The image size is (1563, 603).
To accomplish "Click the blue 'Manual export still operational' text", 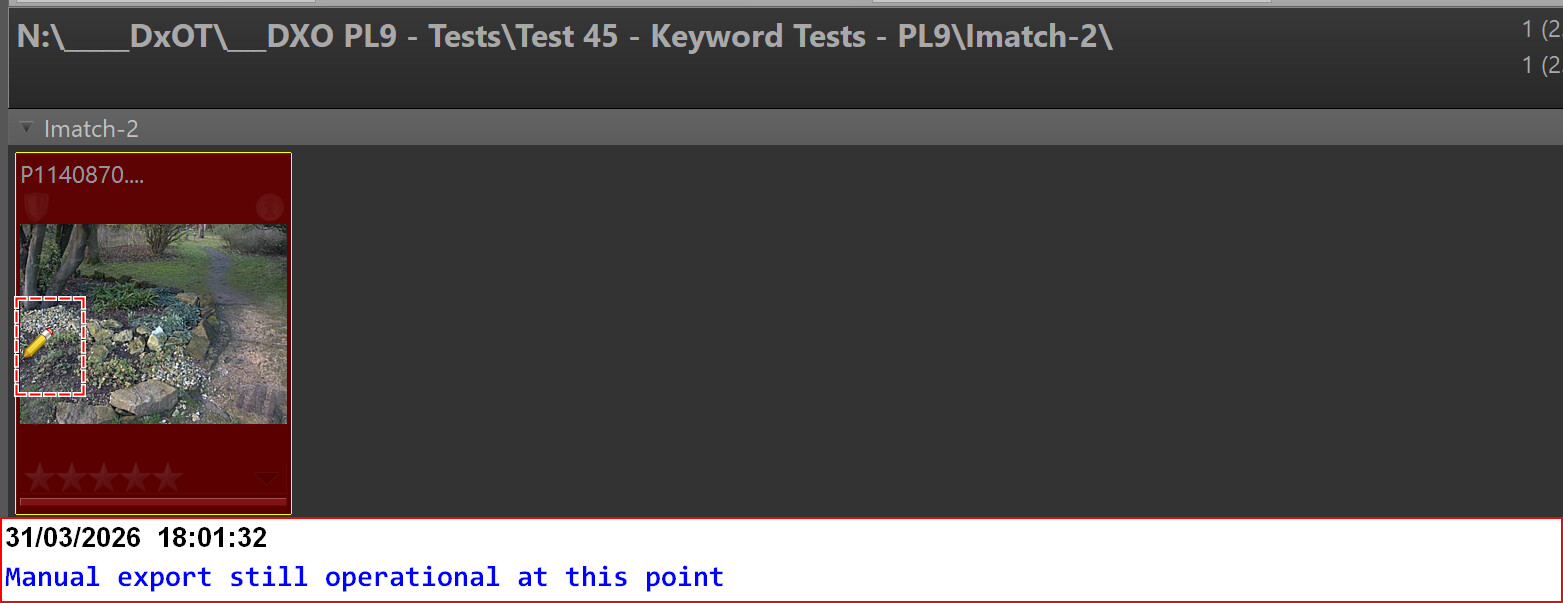I will click(364, 577).
